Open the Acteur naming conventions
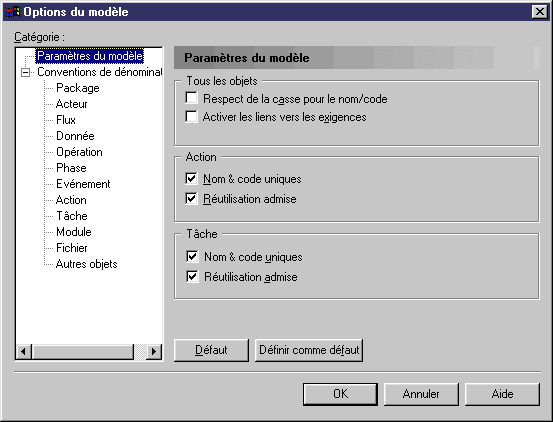This screenshot has height=422, width=553. [72, 104]
